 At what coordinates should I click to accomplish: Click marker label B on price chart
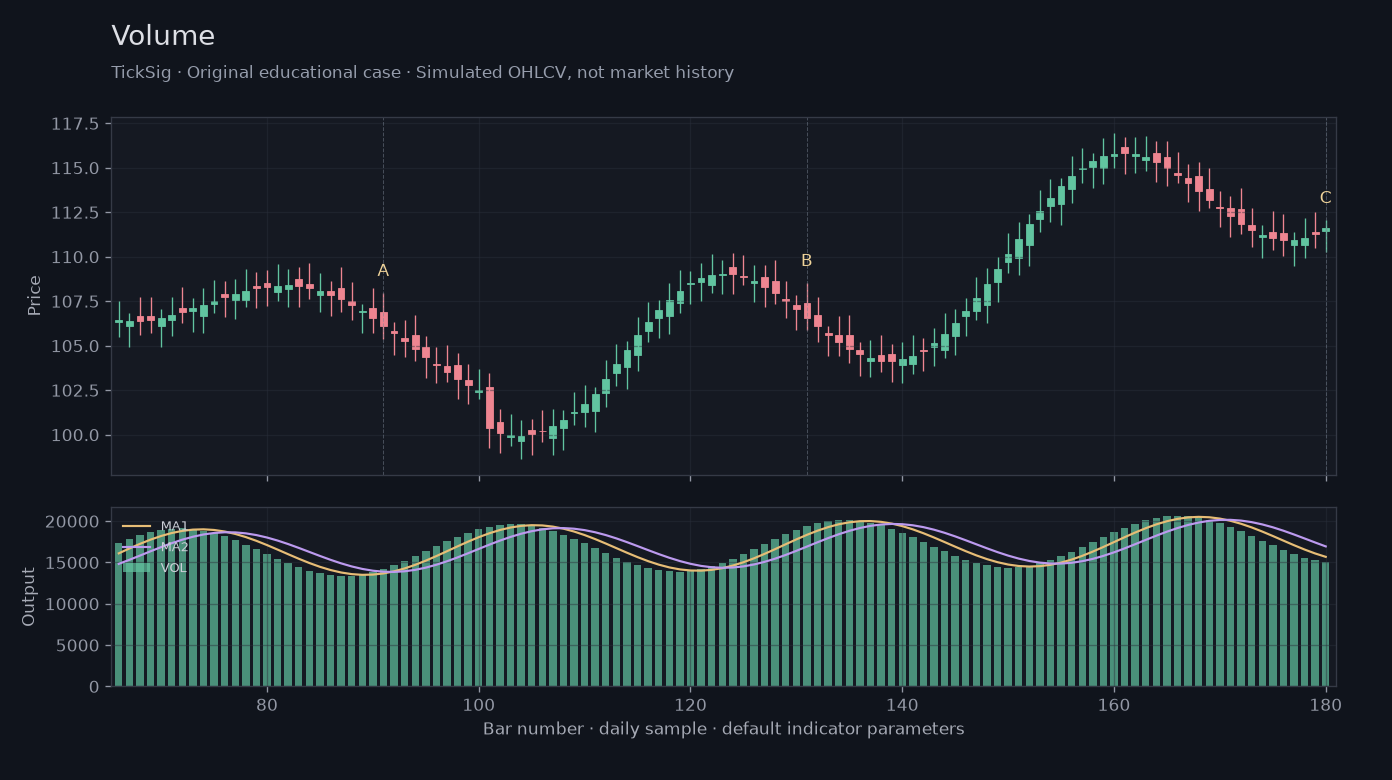(x=806, y=261)
